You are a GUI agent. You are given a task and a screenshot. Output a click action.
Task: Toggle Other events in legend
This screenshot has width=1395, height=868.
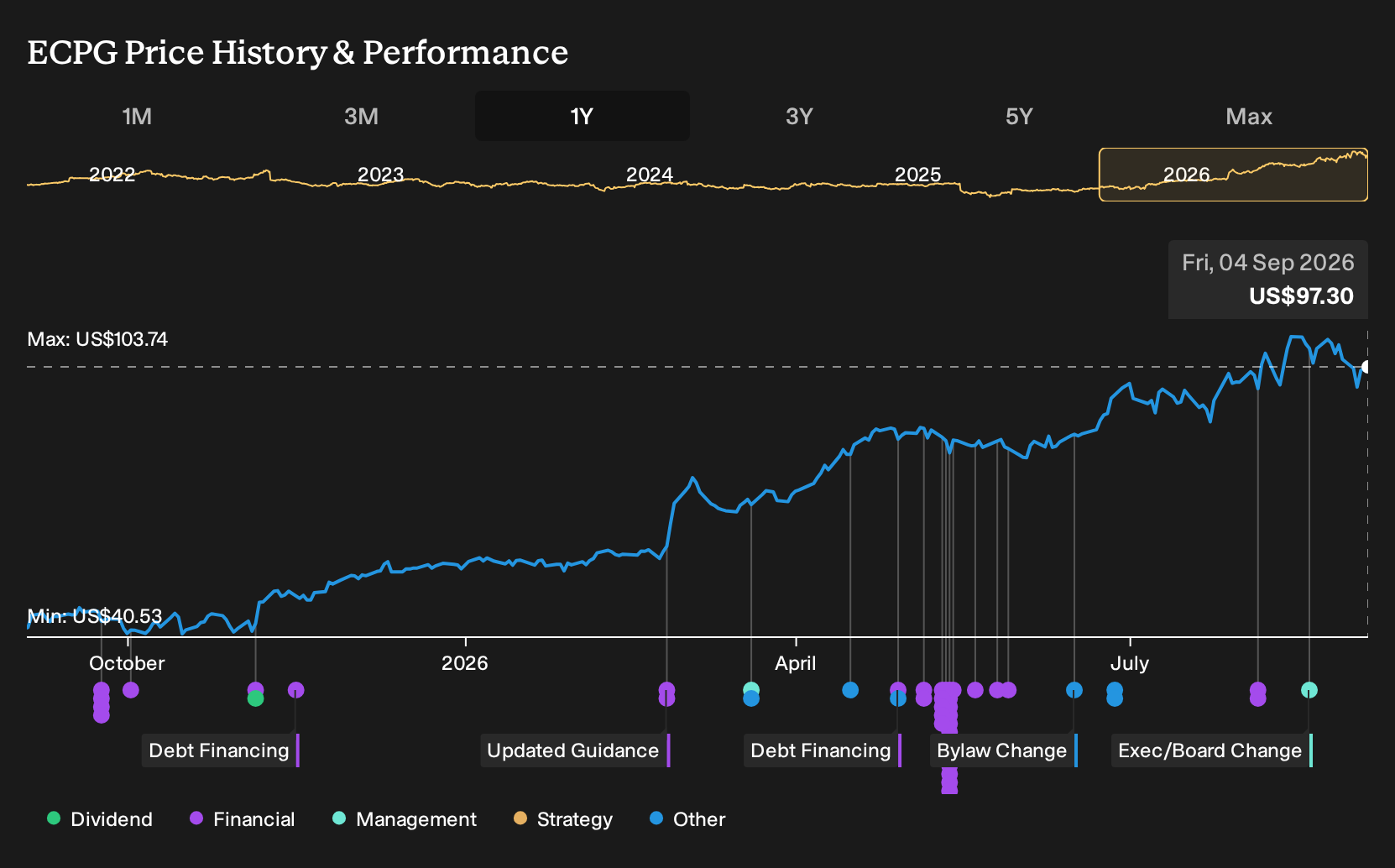click(687, 819)
